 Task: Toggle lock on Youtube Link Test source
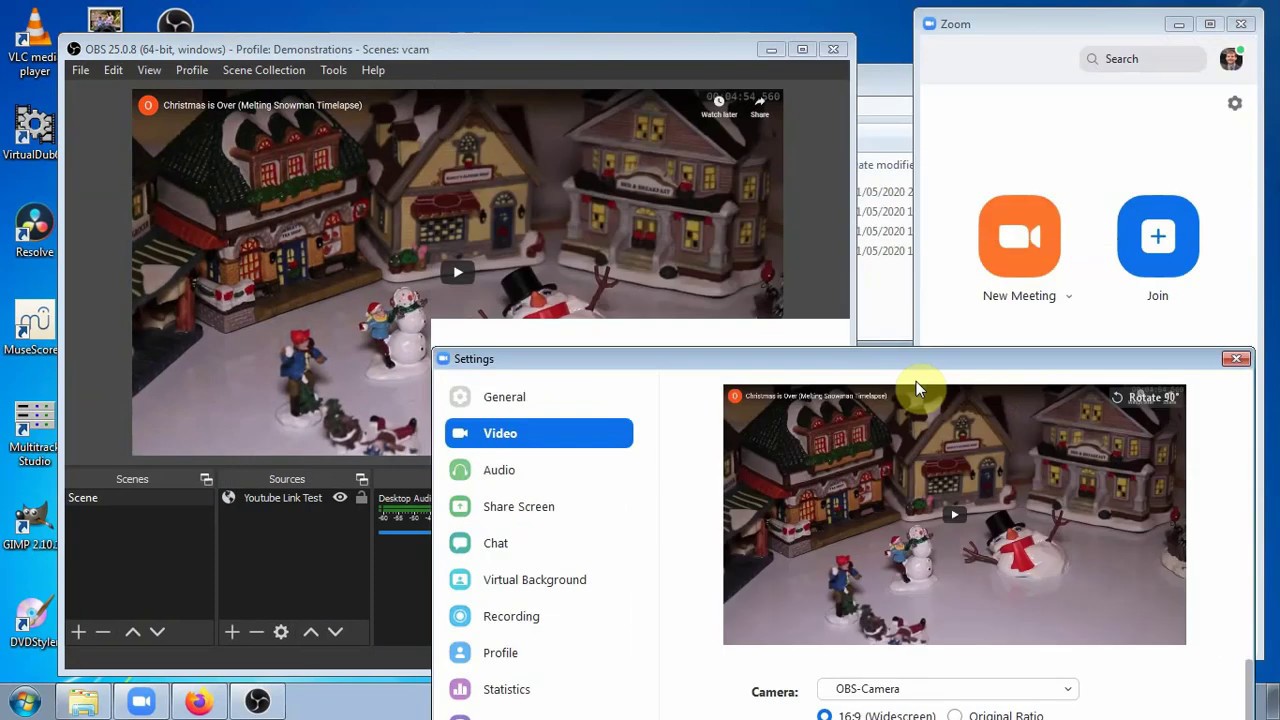(x=361, y=498)
